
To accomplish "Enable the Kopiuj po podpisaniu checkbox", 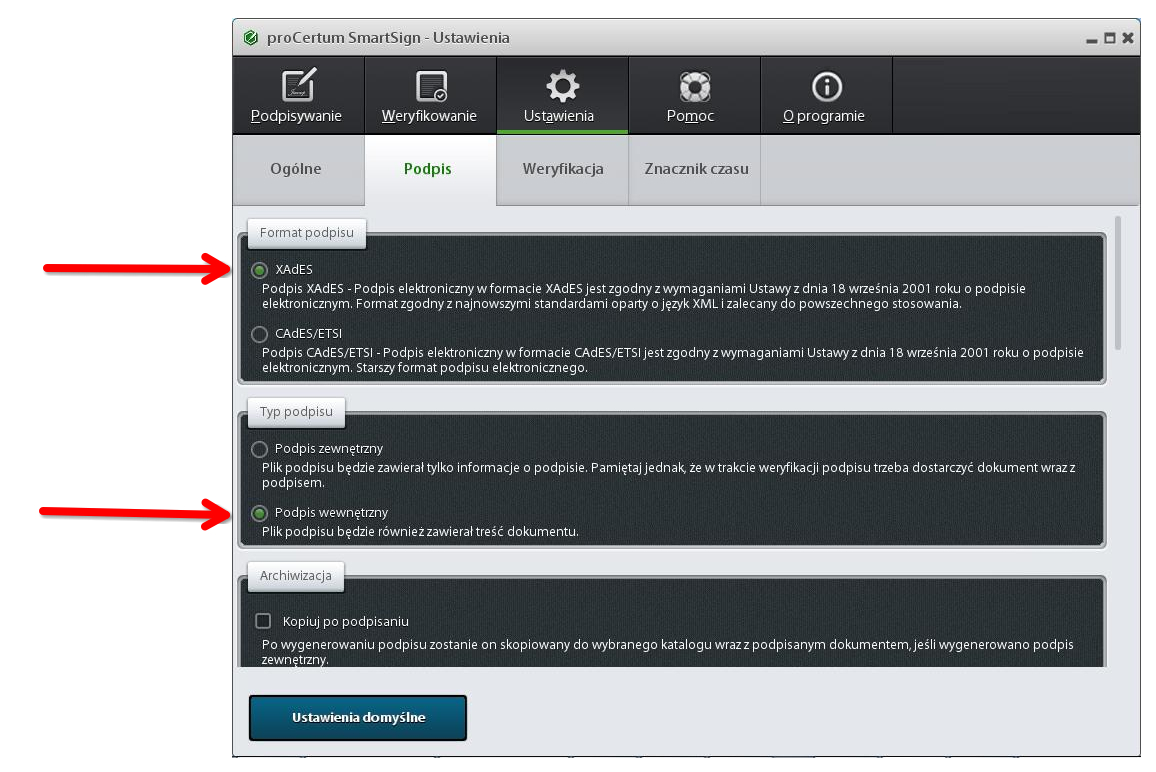I will [x=264, y=621].
